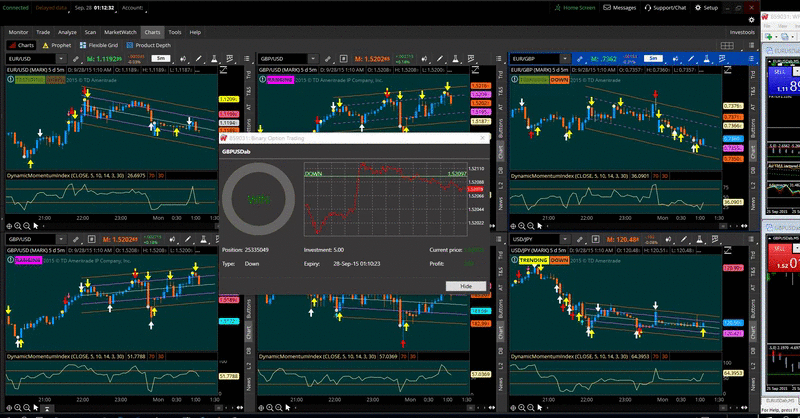Click the patterns icon on EUR/USD chart toolbar
The image size is (800, 418).
[230, 59]
